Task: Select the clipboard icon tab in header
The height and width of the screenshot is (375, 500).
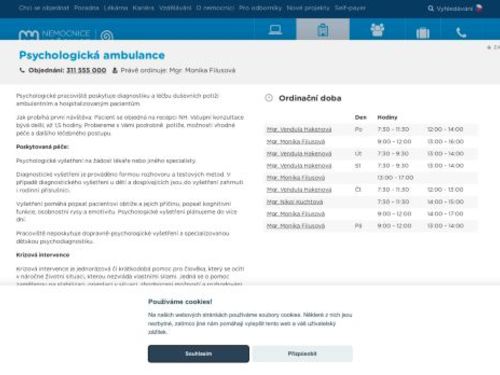Action: point(323,30)
